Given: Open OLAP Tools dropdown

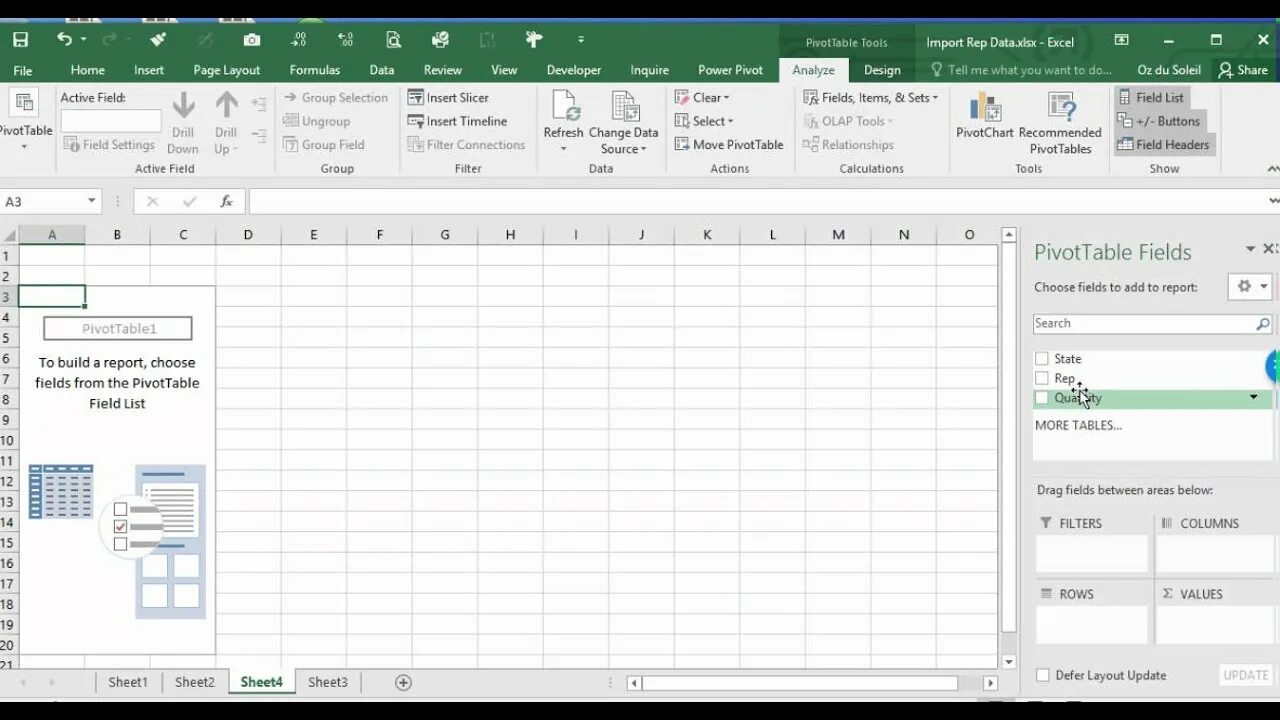Looking at the screenshot, I should [848, 121].
